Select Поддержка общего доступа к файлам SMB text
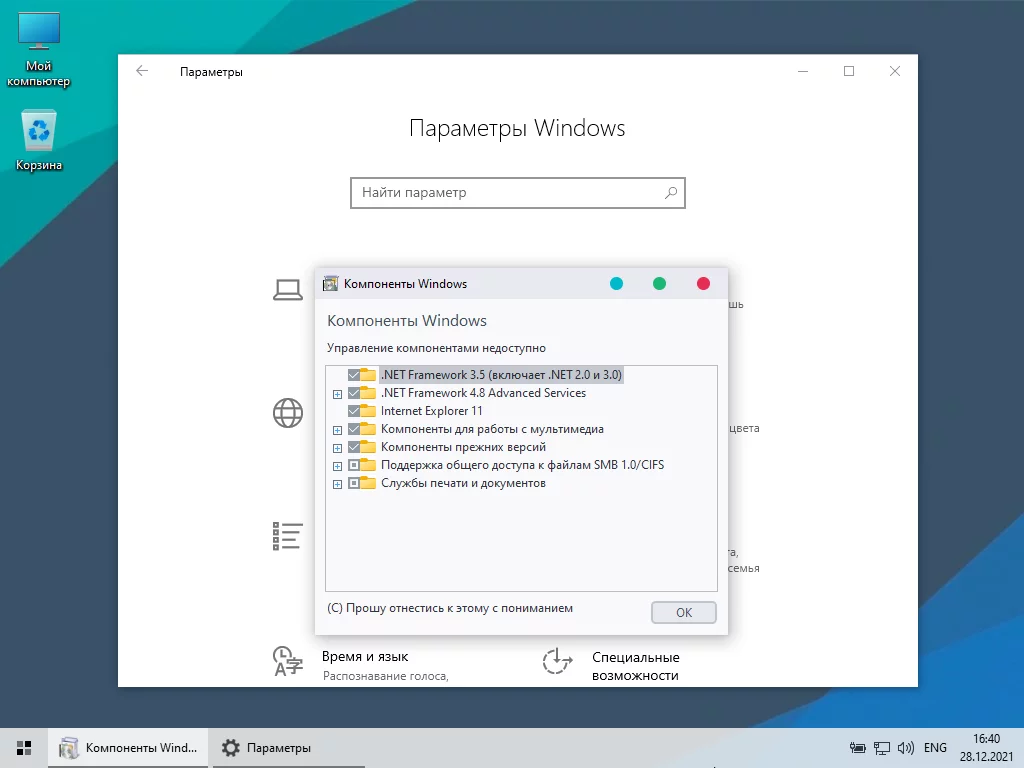Image resolution: width=1024 pixels, height=768 pixels. click(x=522, y=465)
